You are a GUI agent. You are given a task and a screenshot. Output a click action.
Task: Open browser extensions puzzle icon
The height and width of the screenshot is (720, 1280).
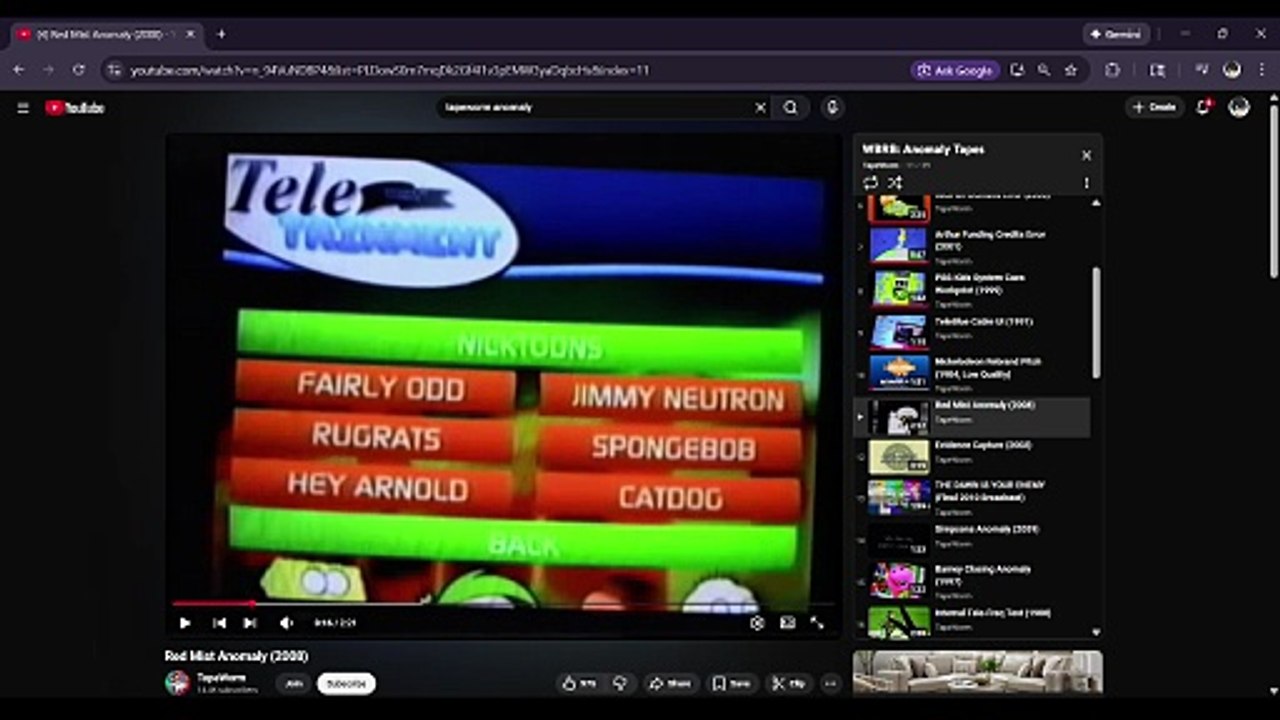[x=1113, y=70]
